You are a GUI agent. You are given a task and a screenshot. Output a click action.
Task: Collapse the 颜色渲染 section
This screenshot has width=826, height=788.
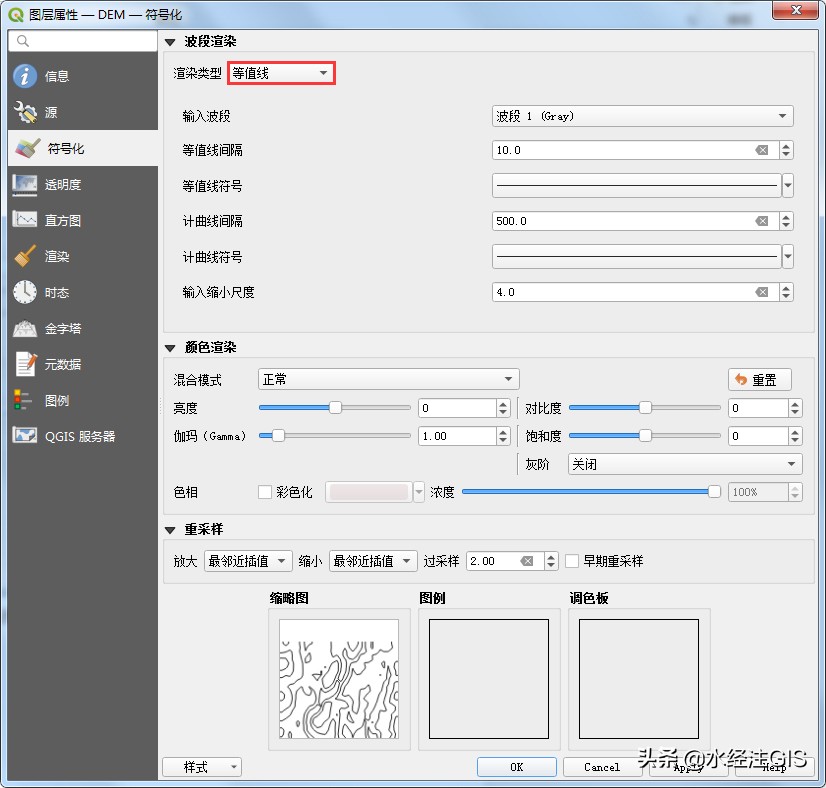click(x=170, y=348)
